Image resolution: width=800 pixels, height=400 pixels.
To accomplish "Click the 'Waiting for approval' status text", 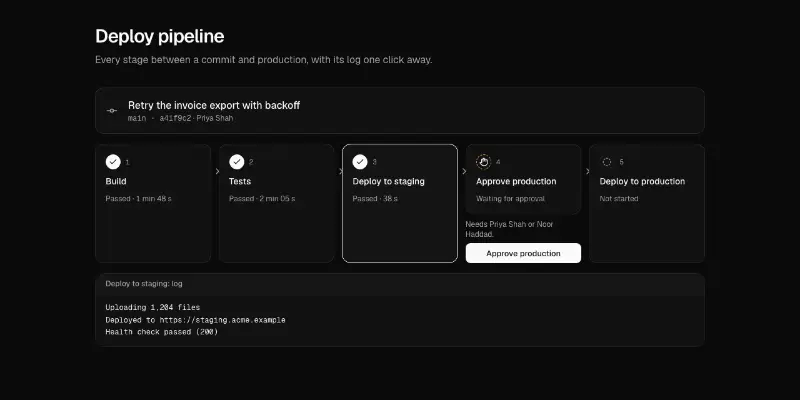I will (x=510, y=198).
